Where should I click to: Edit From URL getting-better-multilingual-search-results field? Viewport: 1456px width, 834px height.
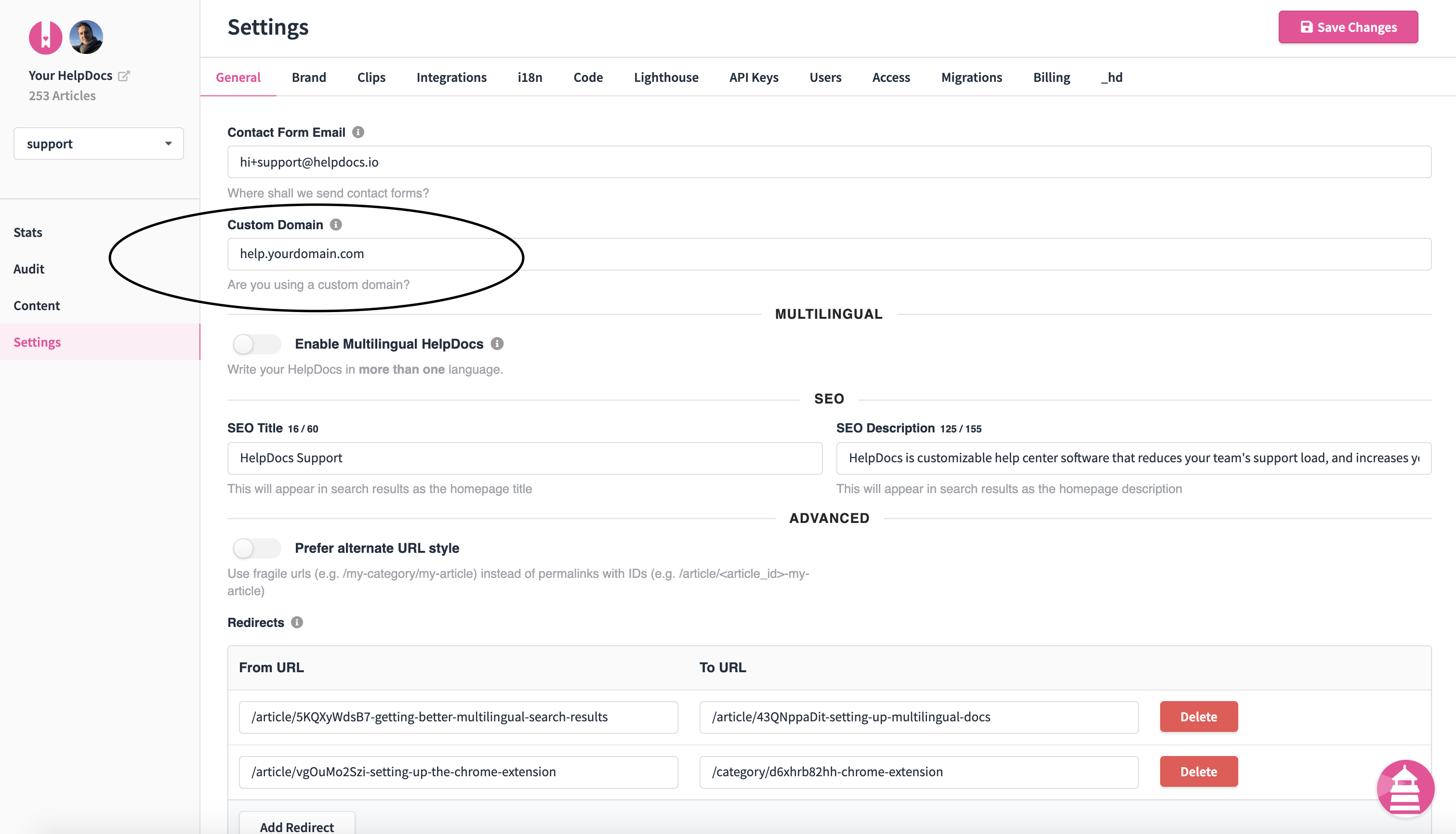tap(458, 717)
